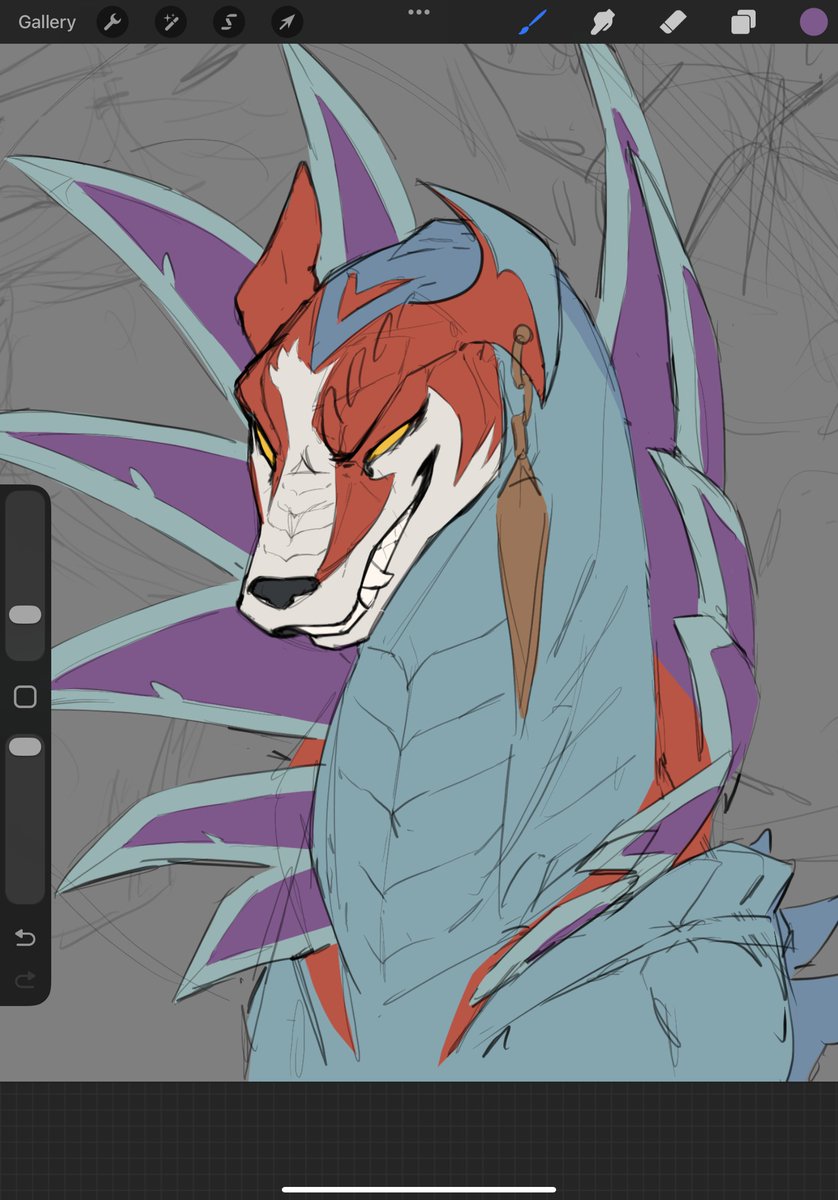Activate the Selection tool
838x1200 pixels.
(228, 22)
